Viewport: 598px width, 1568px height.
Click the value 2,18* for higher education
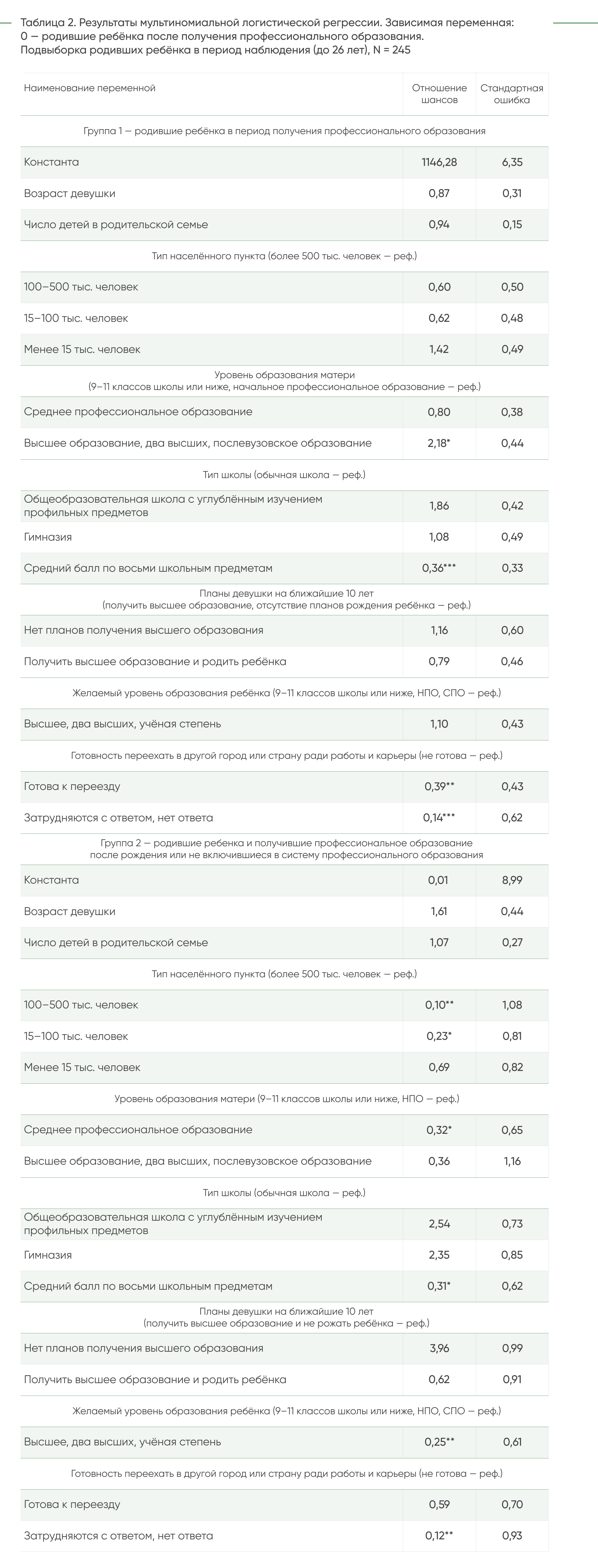[439, 443]
